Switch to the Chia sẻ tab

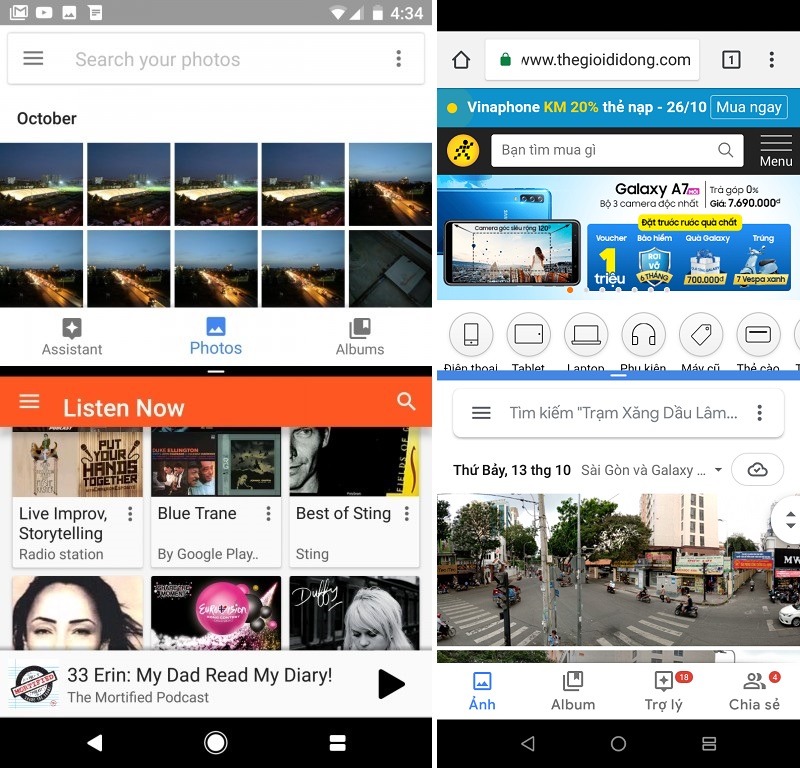click(x=754, y=691)
